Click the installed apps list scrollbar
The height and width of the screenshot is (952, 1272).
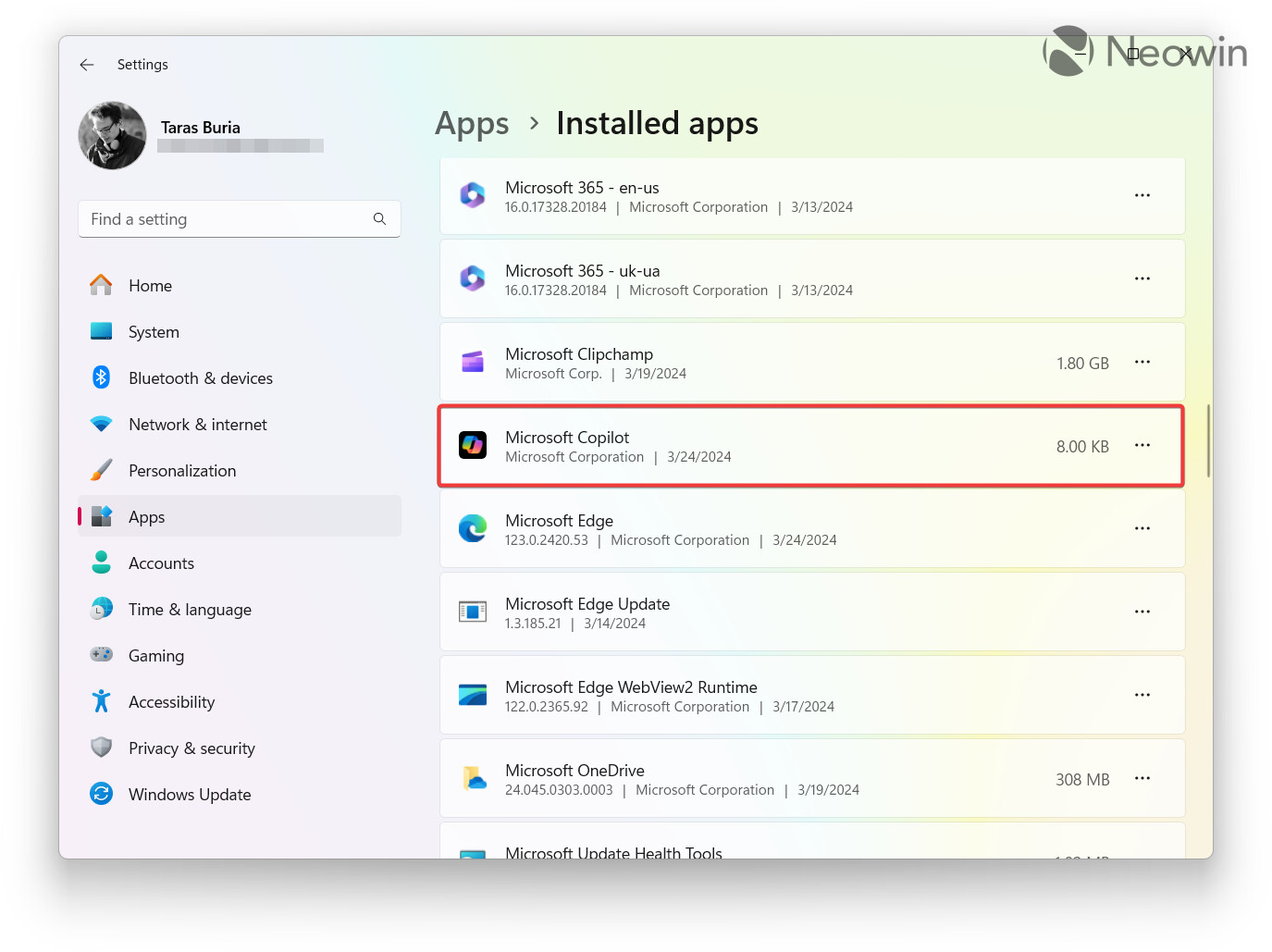pyautogui.click(x=1208, y=440)
